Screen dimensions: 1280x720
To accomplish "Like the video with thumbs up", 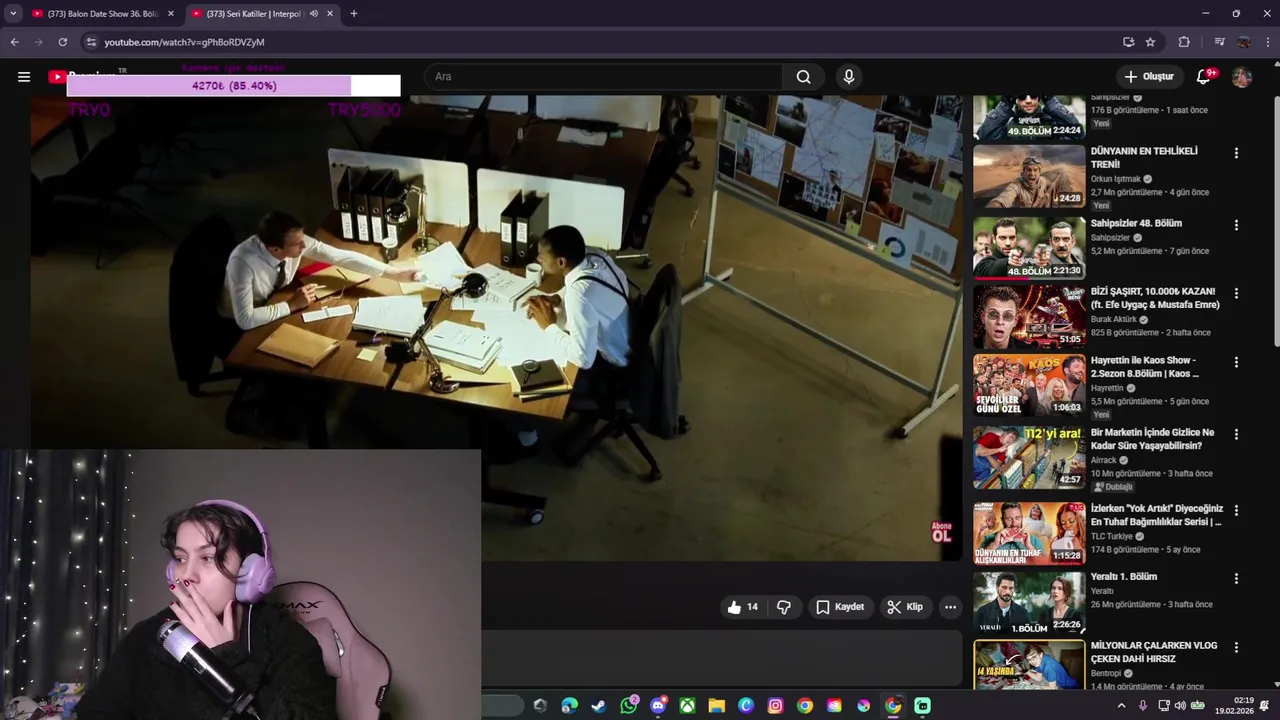I will [x=742, y=607].
